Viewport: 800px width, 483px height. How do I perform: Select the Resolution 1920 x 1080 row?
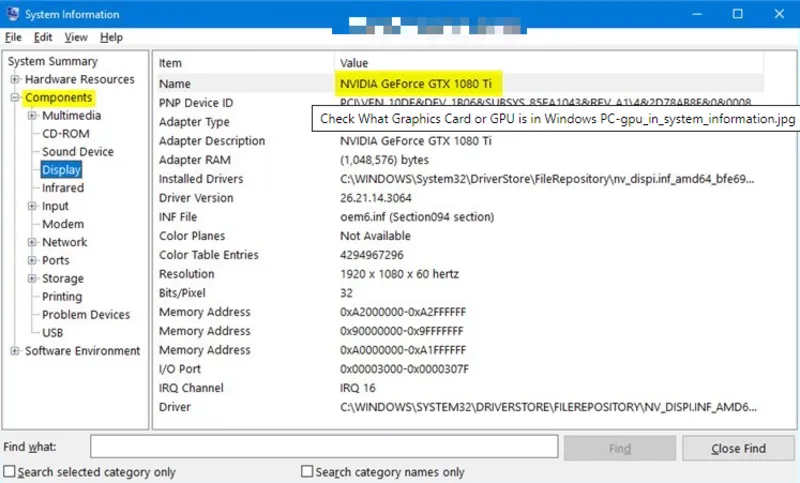[x=459, y=274]
